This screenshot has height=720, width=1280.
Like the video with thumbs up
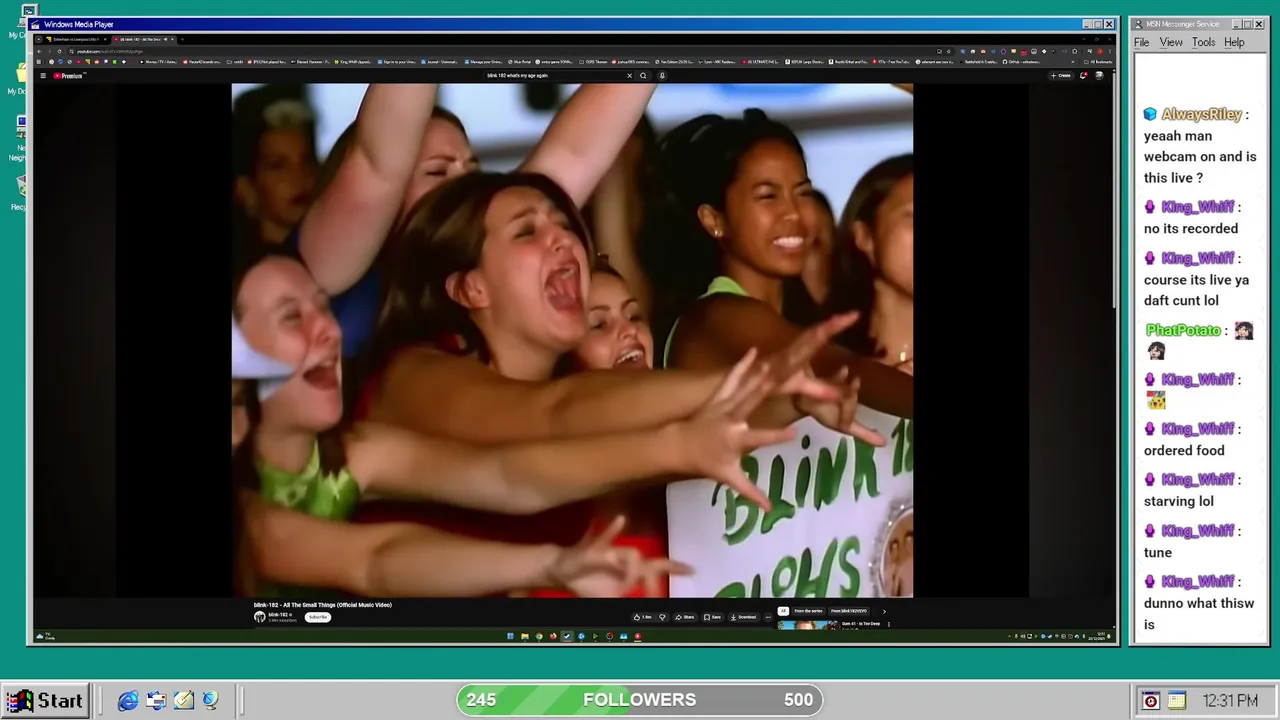[642, 617]
